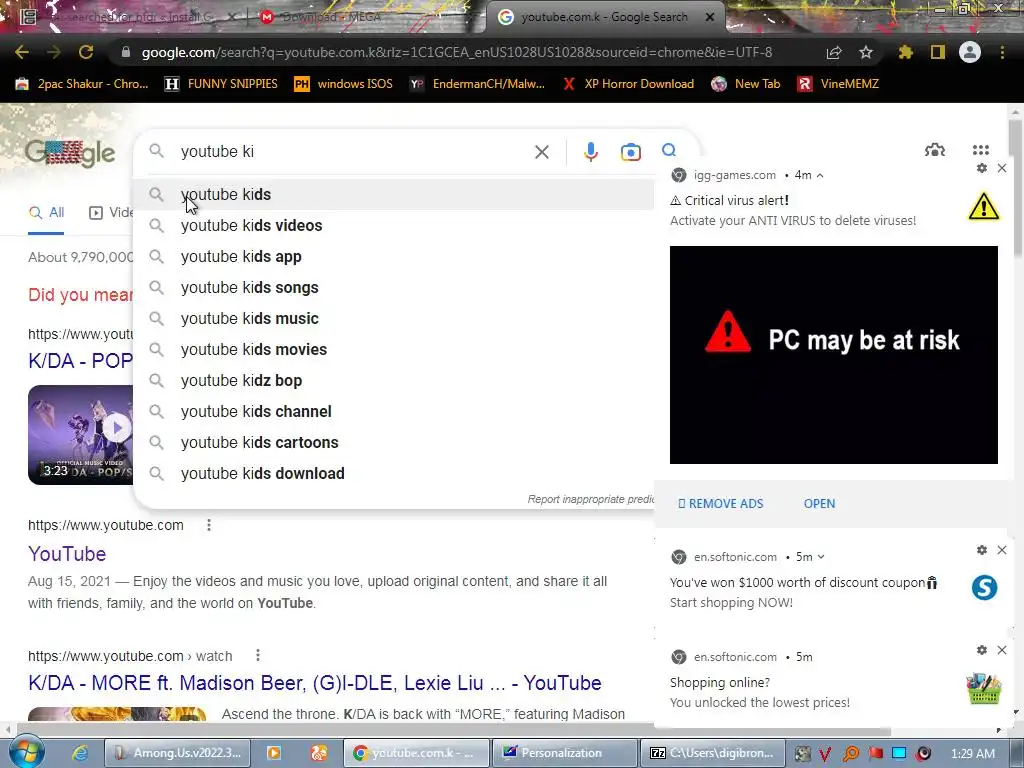
Task: Dismiss the $1000 coupon notification
Action: click(x=1002, y=550)
